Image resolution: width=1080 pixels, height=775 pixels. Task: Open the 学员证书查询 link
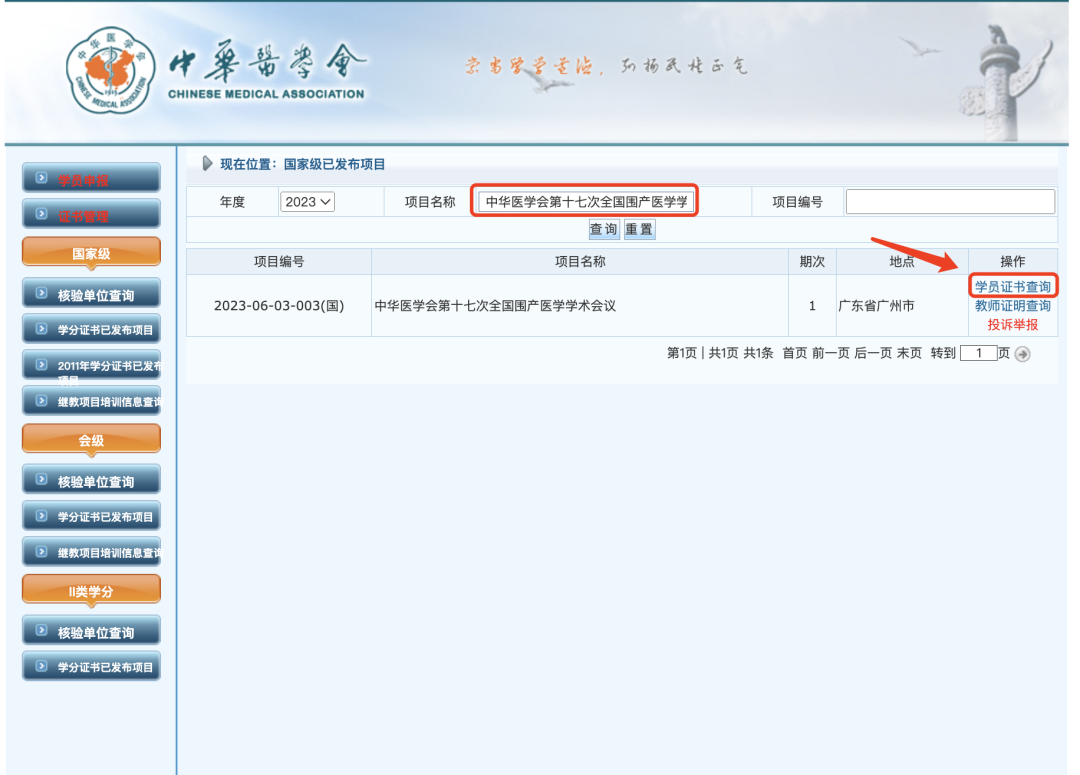pyautogui.click(x=1012, y=287)
